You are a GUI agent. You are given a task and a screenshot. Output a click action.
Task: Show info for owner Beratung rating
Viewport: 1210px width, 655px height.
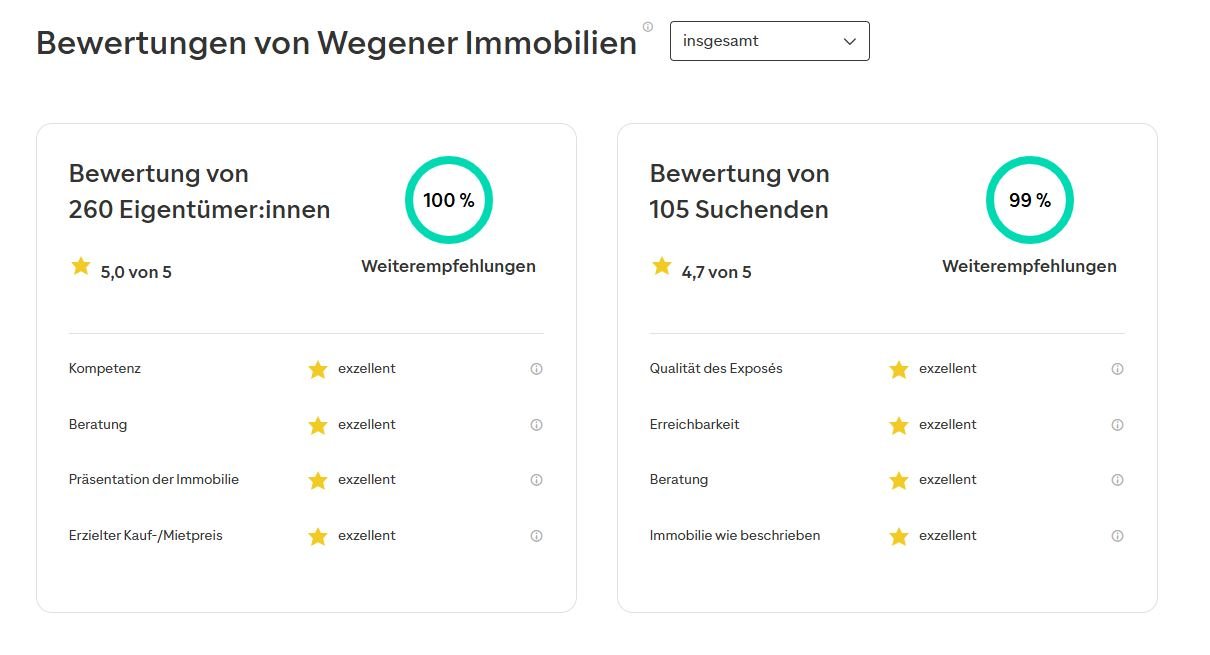(x=536, y=425)
